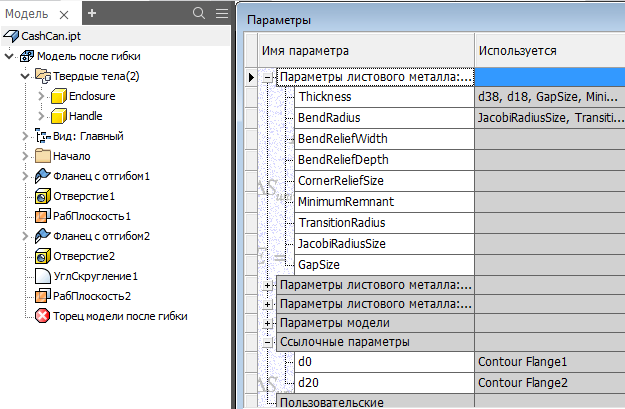
Task: Select the Thickness parameter name cell
Action: pos(384,97)
